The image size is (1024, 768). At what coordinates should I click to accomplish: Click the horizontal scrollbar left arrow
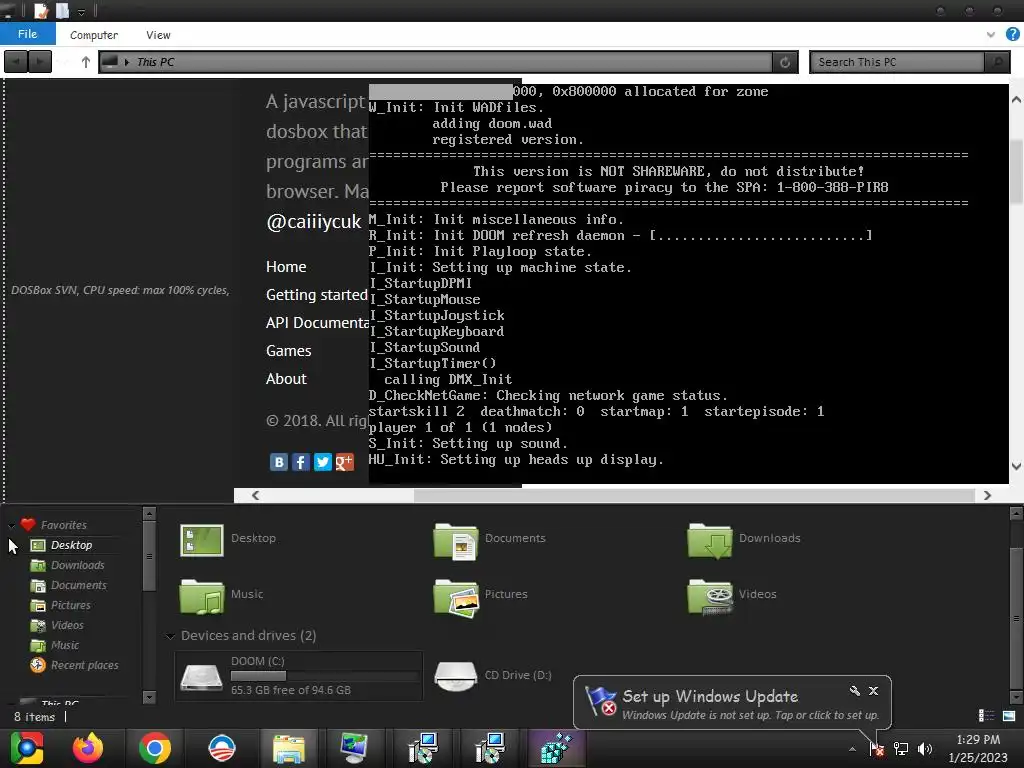tap(255, 496)
